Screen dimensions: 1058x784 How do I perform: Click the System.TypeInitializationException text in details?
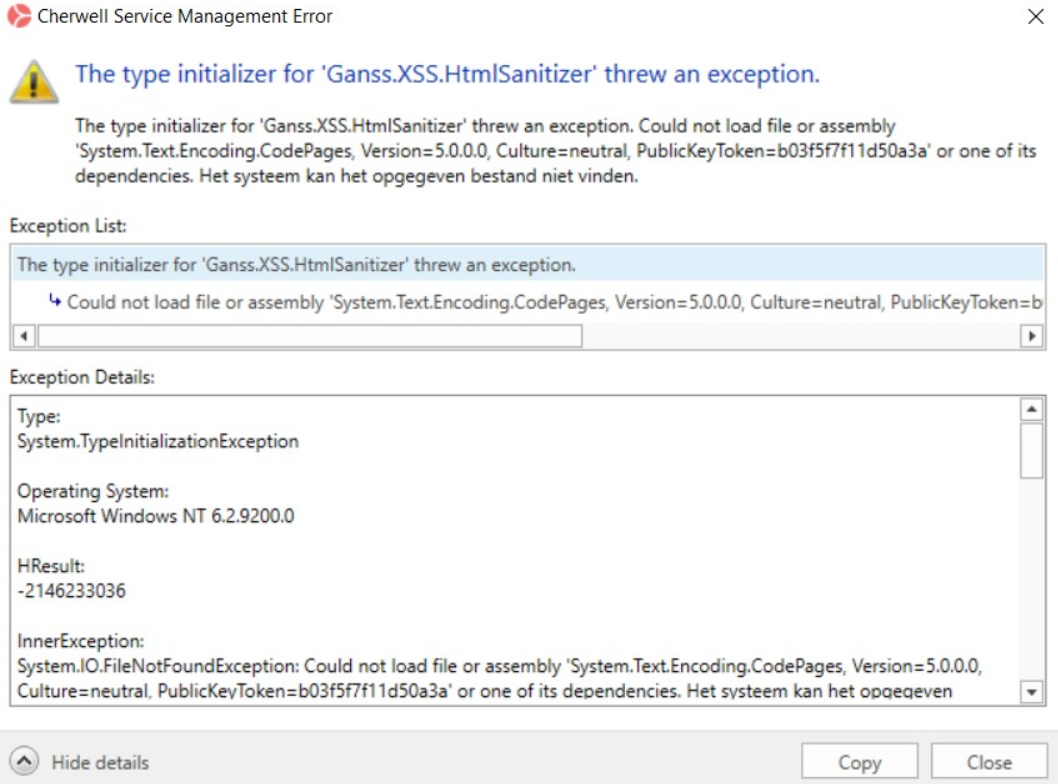[158, 441]
